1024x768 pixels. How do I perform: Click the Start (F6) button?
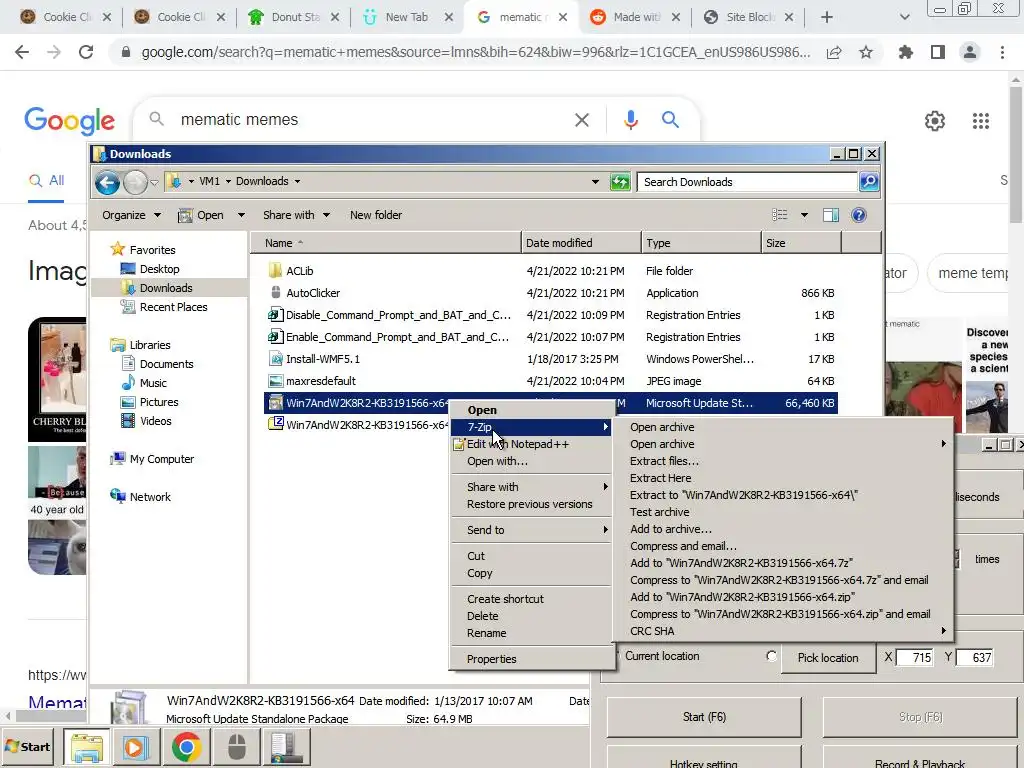click(704, 717)
